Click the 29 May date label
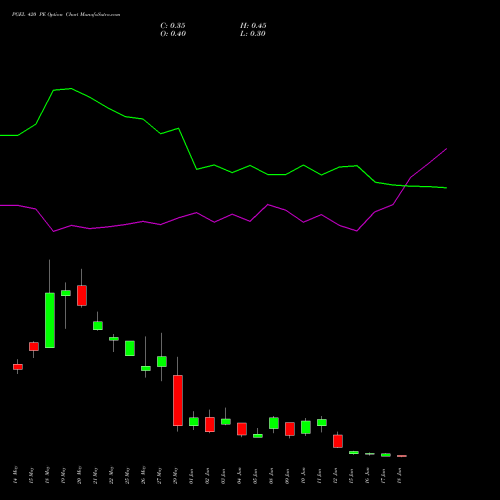The height and width of the screenshot is (500, 500). (175, 475)
